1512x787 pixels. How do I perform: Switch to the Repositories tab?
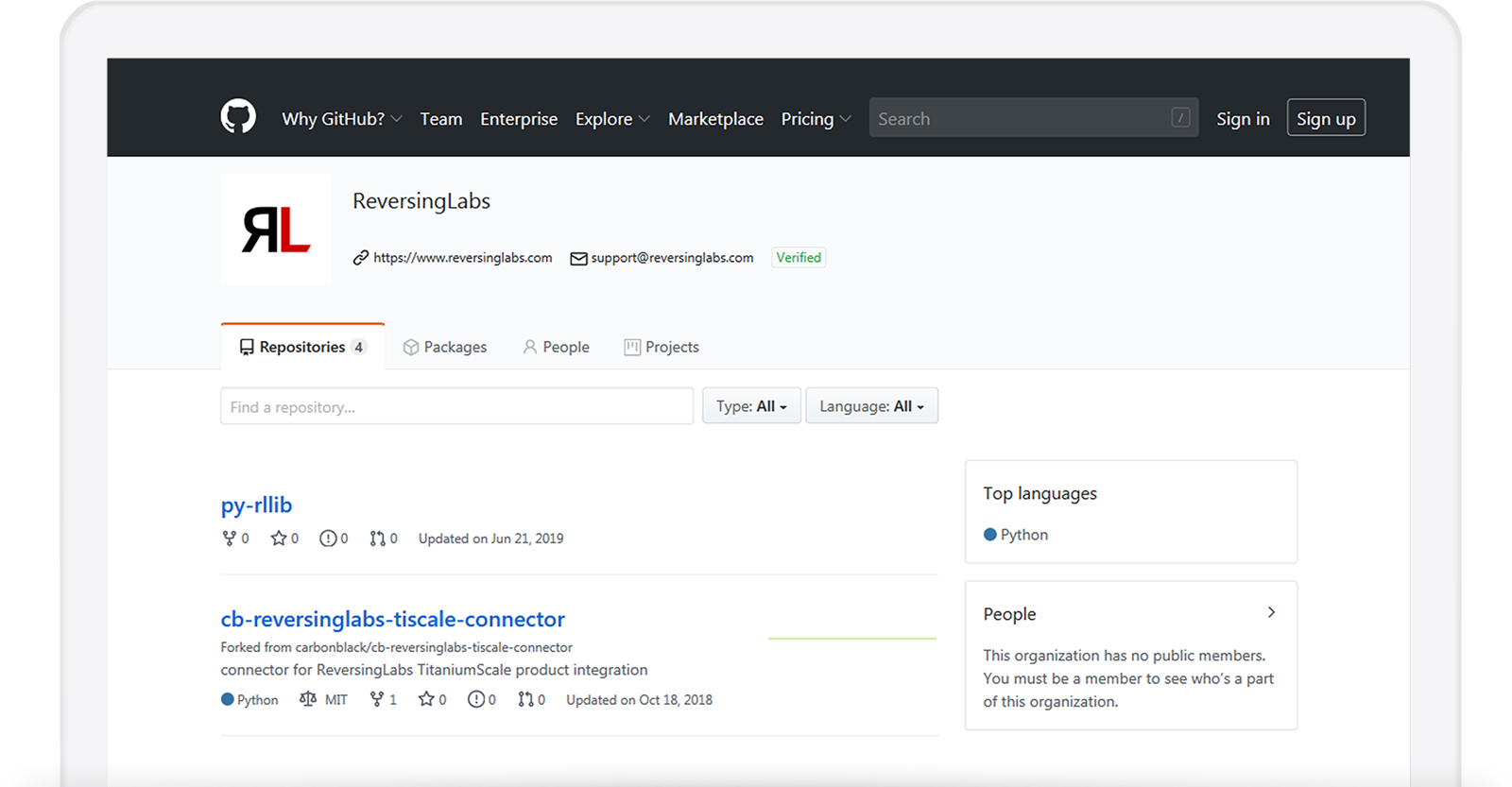[x=302, y=347]
